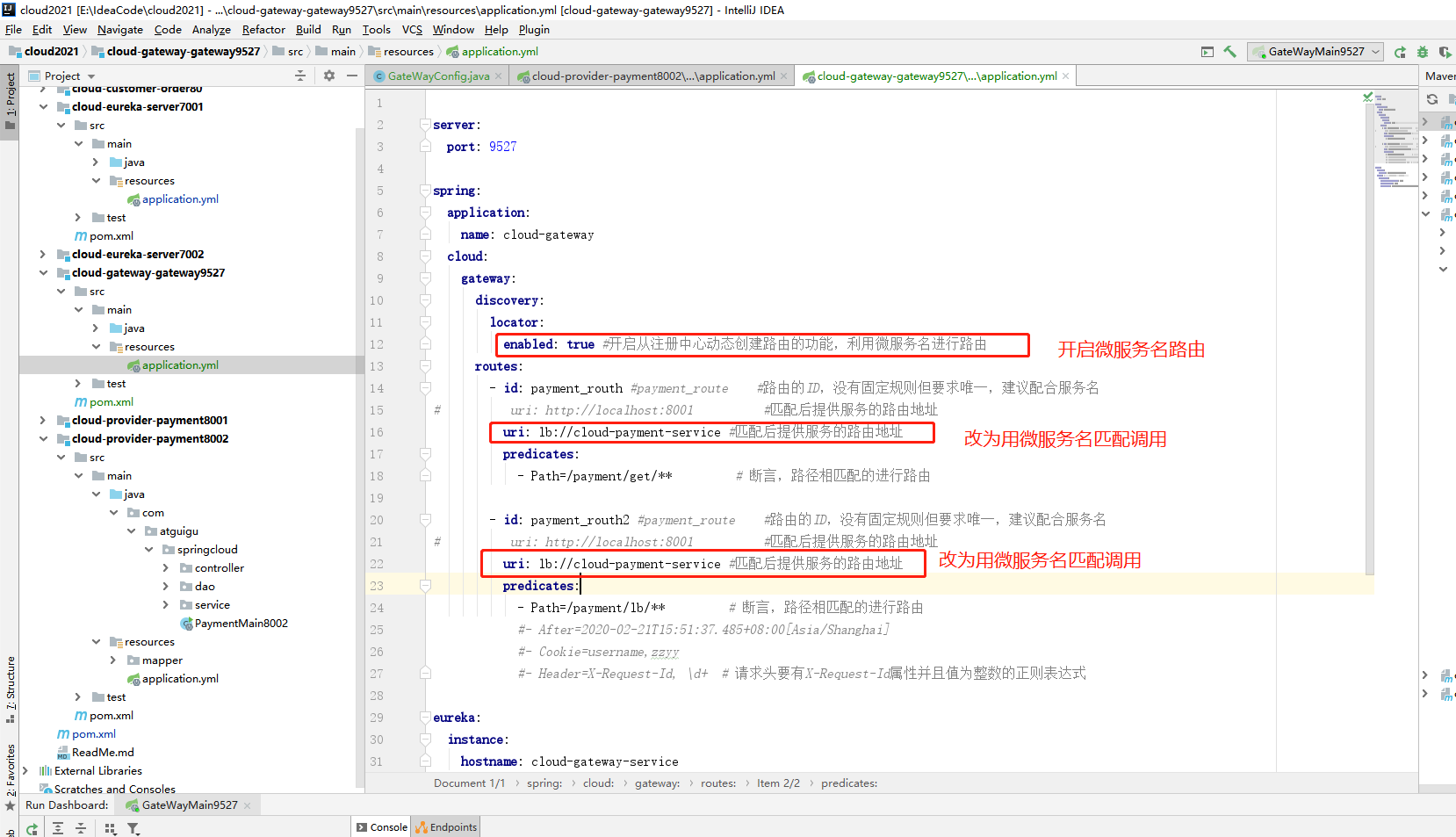The width and height of the screenshot is (1456, 837).
Task: Click the Favorites star icon
Action: coord(11,805)
